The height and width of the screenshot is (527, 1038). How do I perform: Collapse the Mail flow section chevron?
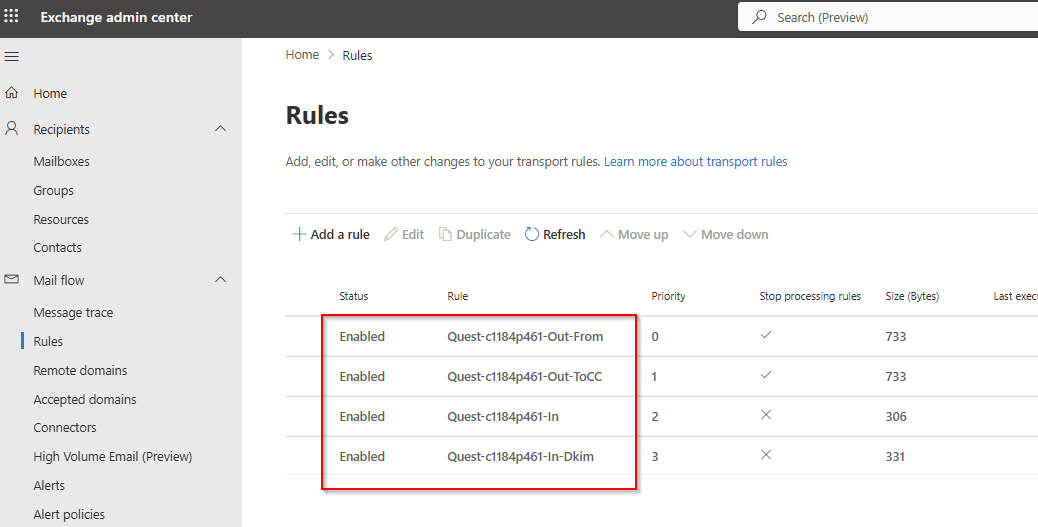[x=220, y=279]
